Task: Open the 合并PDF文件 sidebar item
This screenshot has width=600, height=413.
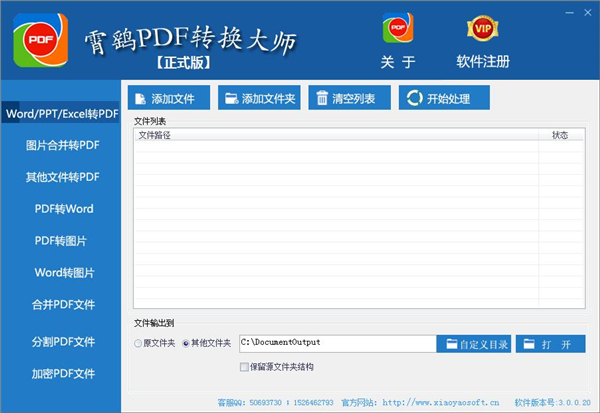Action: coord(63,304)
